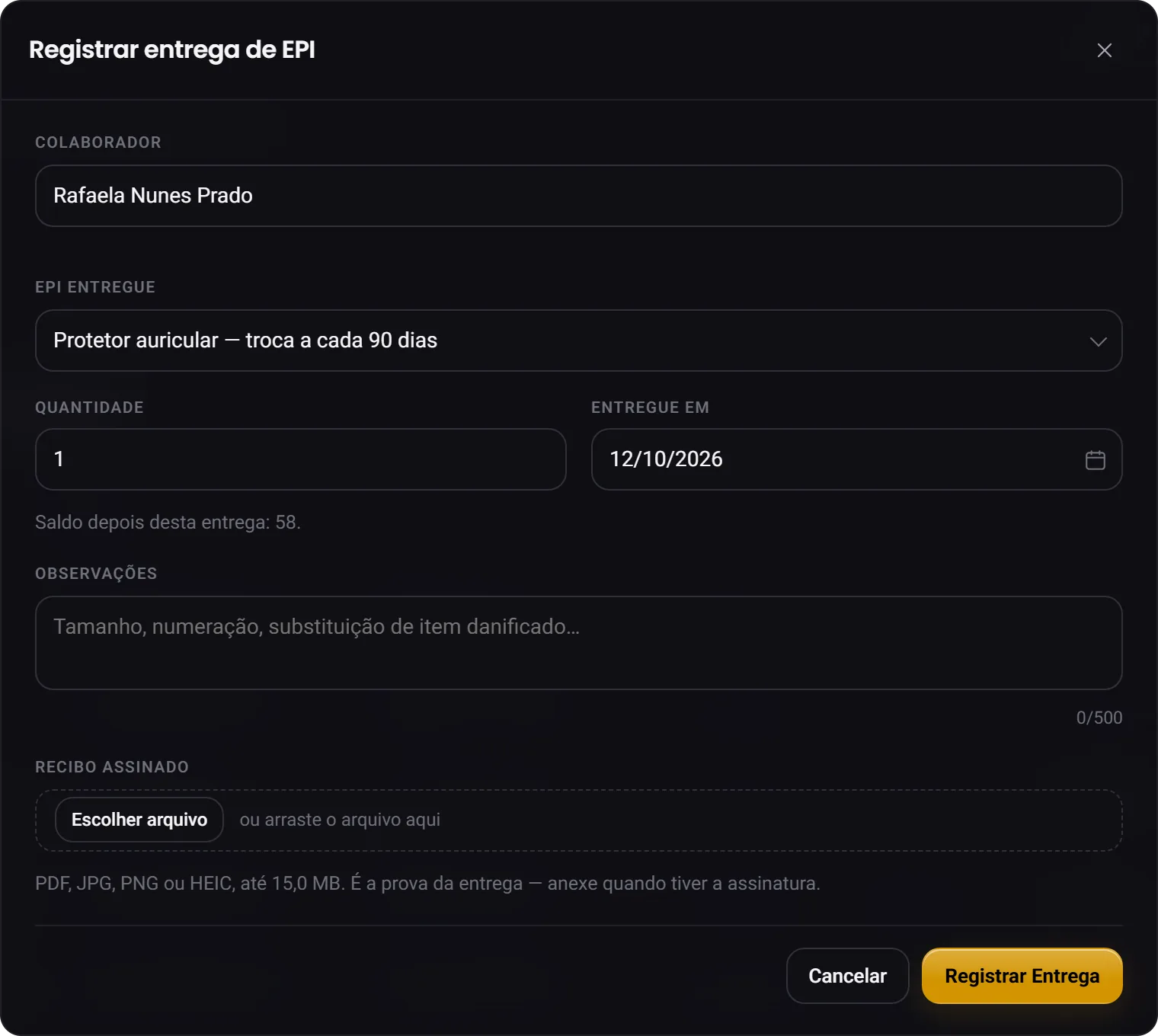
Task: Click the dialog title 'Registrar entrega de EPI'
Action: pyautogui.click(x=172, y=50)
